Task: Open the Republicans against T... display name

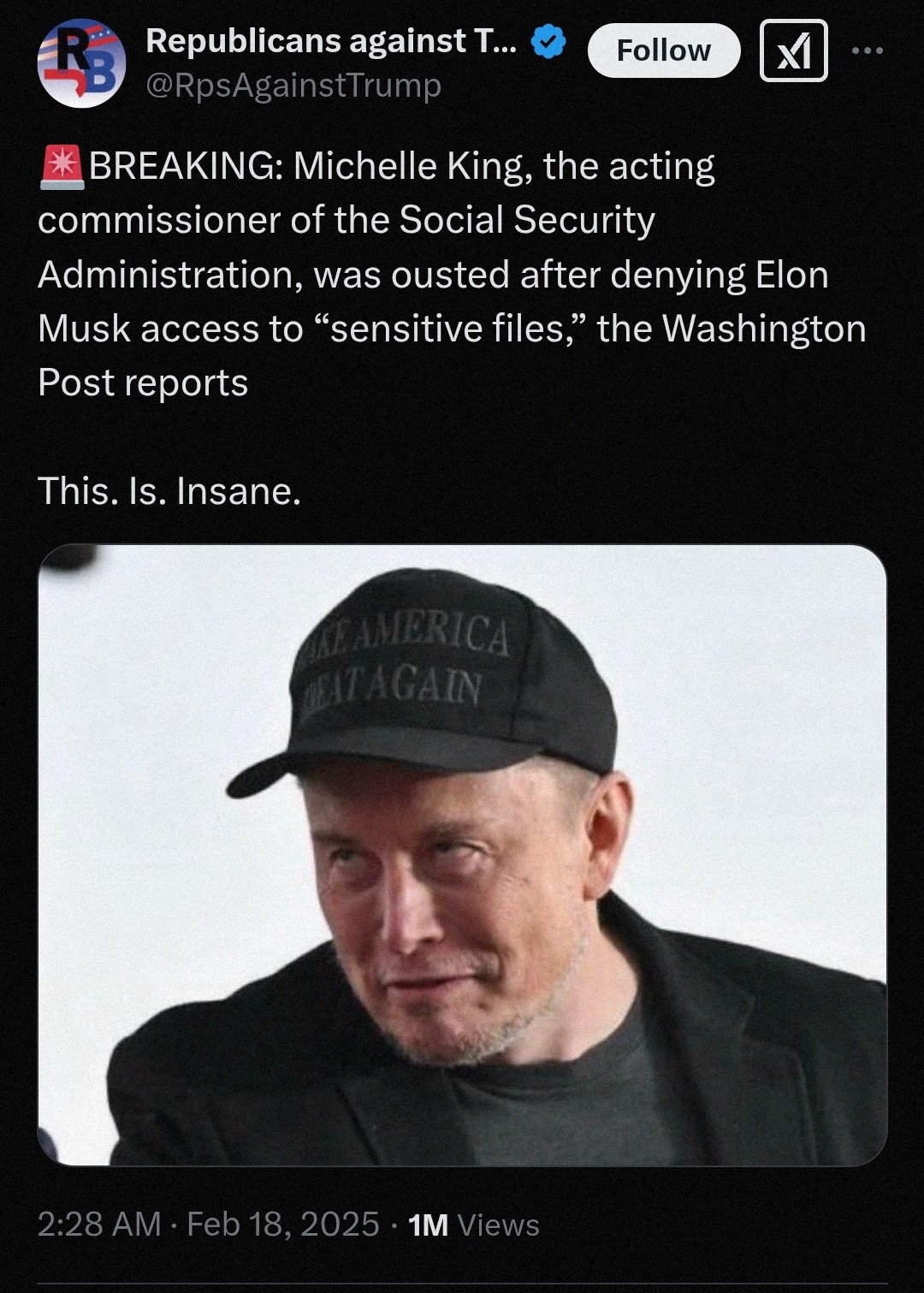Action: point(331,40)
